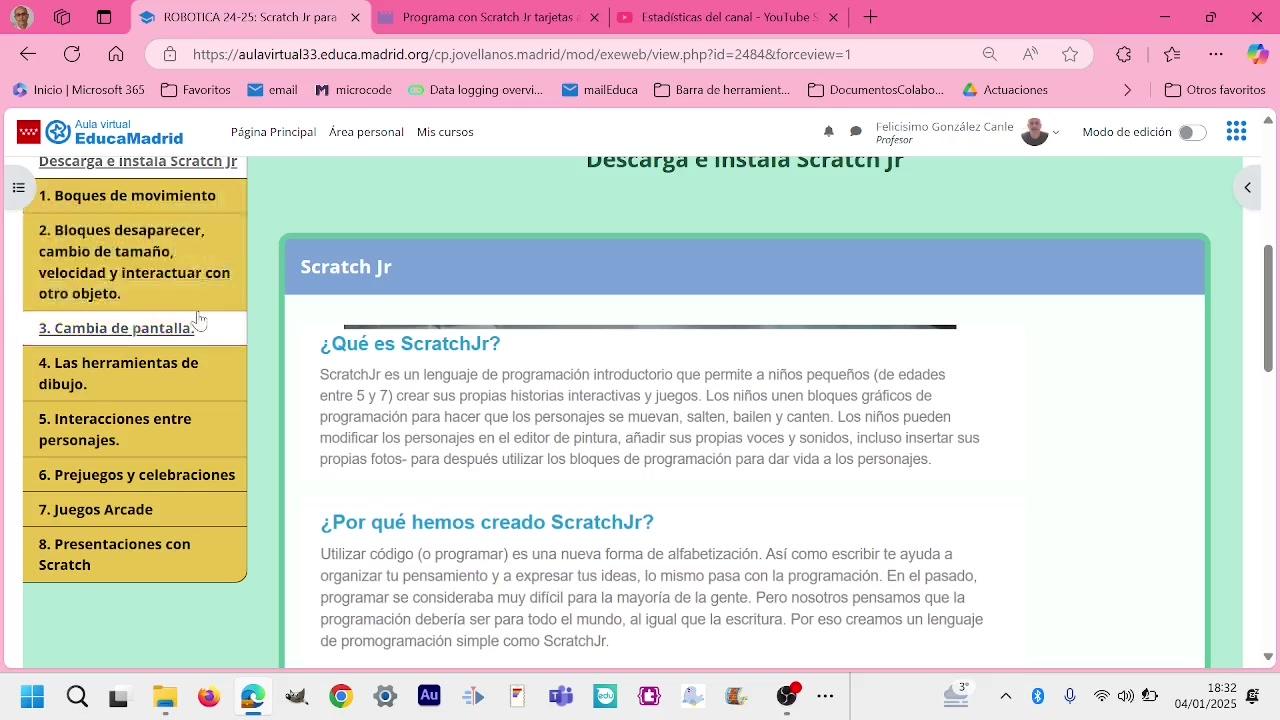Open Edge Settings and more menu
This screenshot has height=720, width=1280.
1216,55
